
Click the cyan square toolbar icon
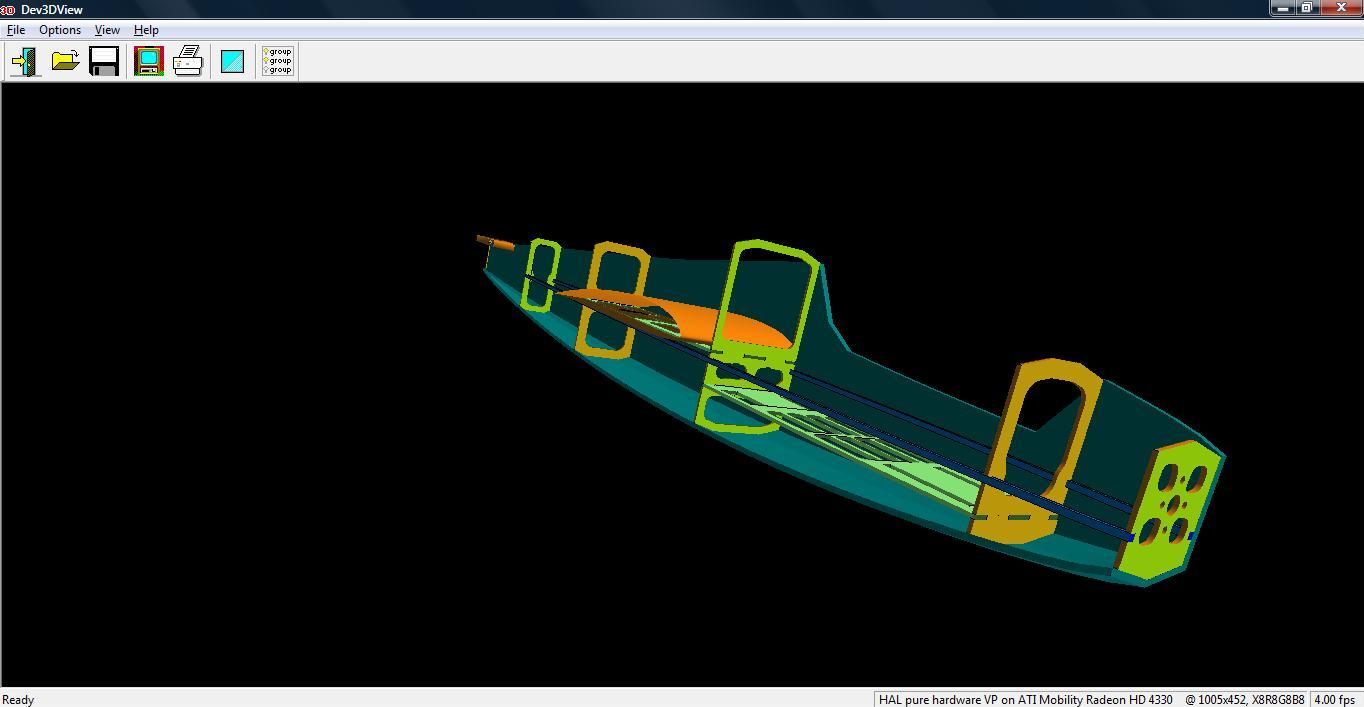tap(232, 62)
